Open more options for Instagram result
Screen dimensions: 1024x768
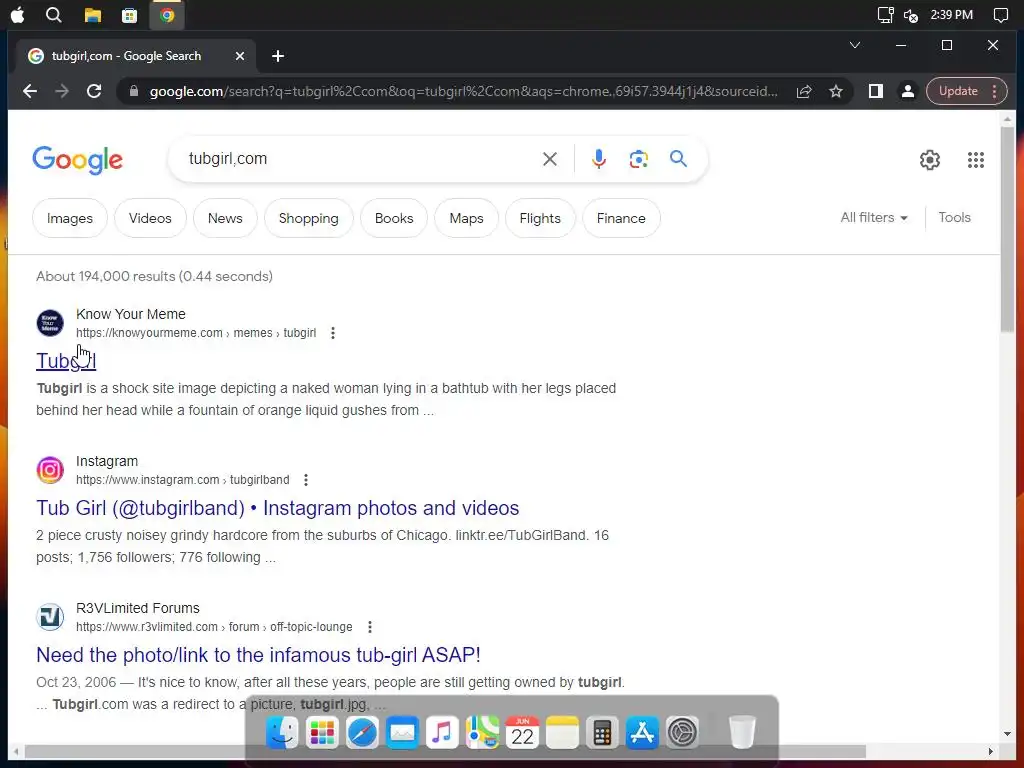[x=306, y=480]
